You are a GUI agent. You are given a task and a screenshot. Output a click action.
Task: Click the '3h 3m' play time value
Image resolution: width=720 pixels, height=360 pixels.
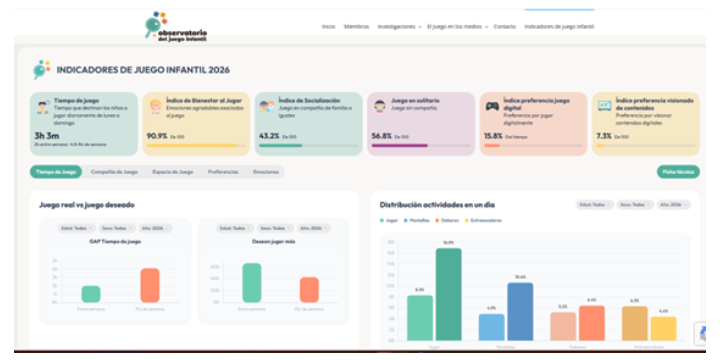(x=47, y=136)
